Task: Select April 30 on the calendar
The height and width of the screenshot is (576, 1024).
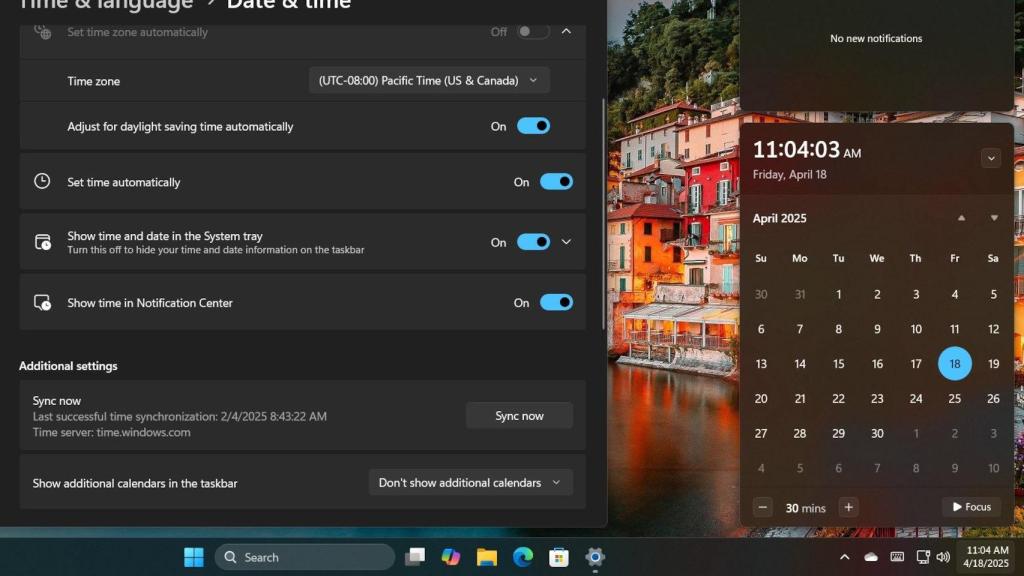Action: tap(877, 433)
